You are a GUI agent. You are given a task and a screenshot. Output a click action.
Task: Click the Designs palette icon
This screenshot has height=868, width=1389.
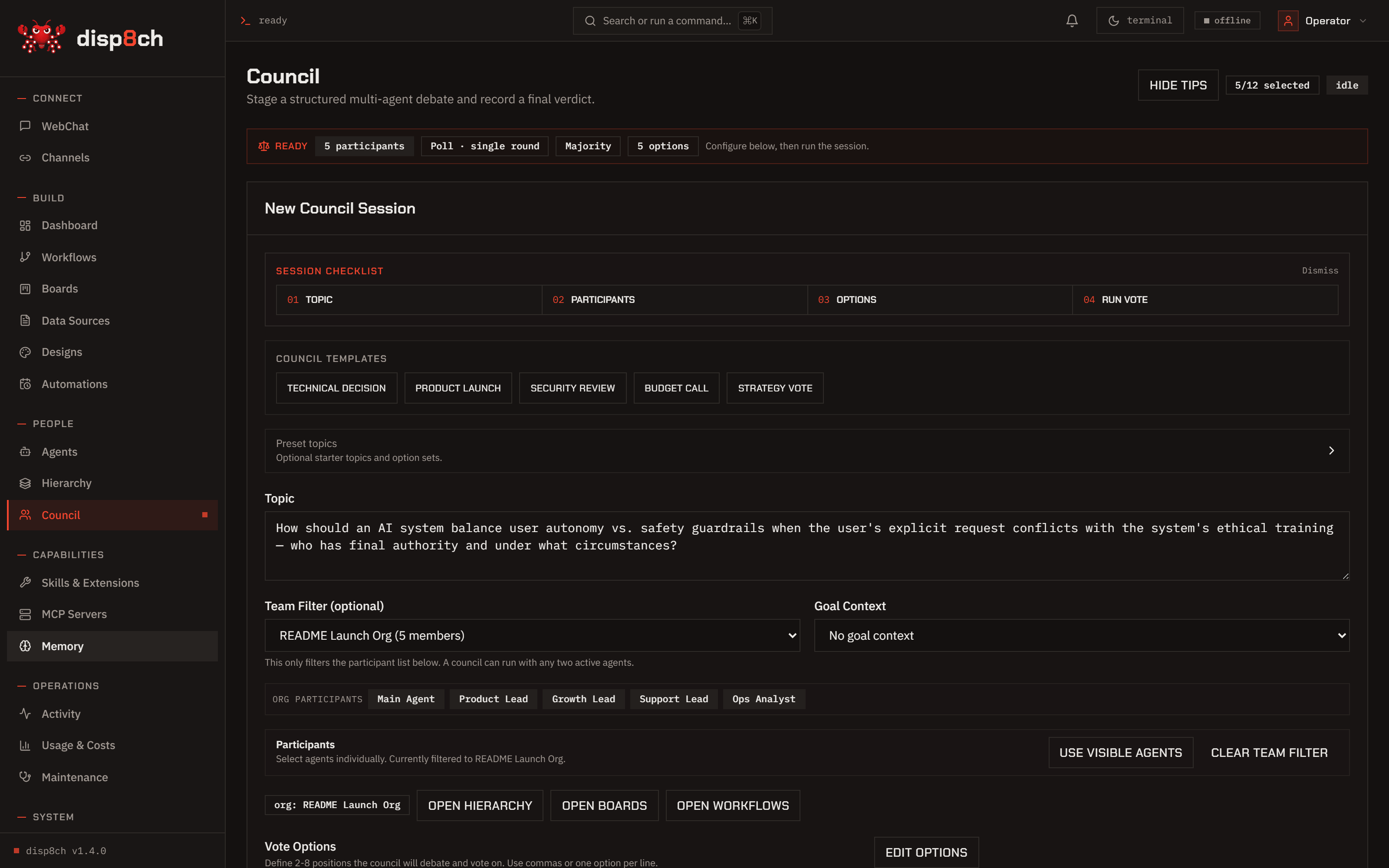pos(25,352)
